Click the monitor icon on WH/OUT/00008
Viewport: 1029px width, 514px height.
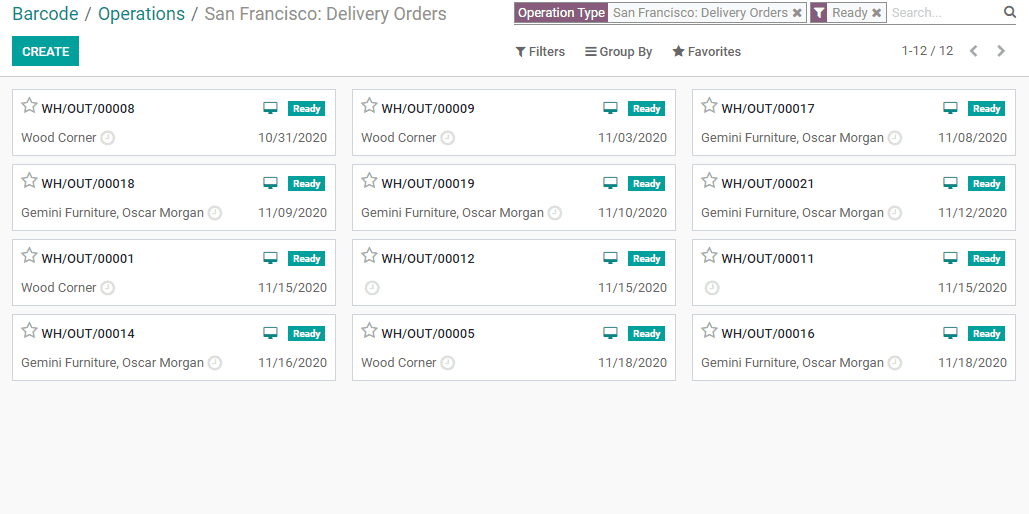pos(270,108)
